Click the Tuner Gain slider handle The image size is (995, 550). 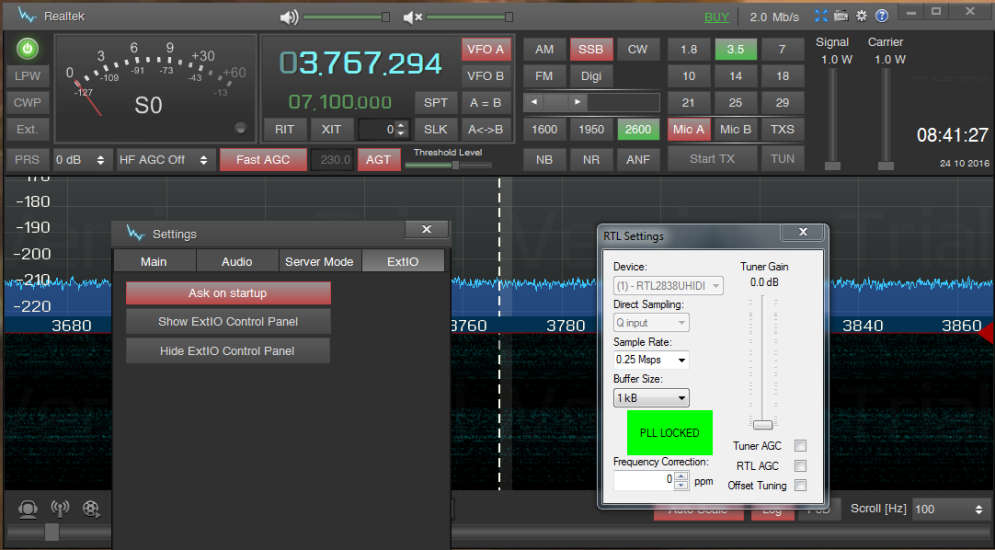pyautogui.click(x=763, y=425)
